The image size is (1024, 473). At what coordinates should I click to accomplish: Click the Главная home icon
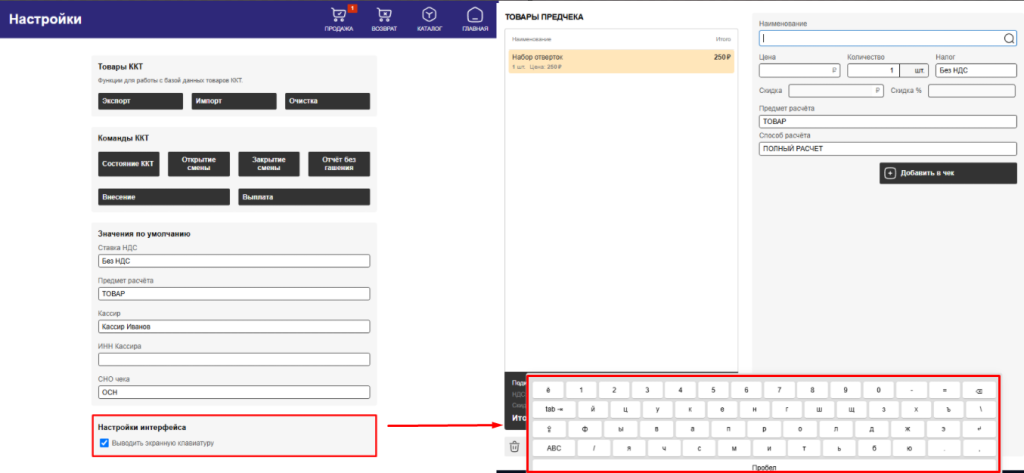click(x=475, y=15)
